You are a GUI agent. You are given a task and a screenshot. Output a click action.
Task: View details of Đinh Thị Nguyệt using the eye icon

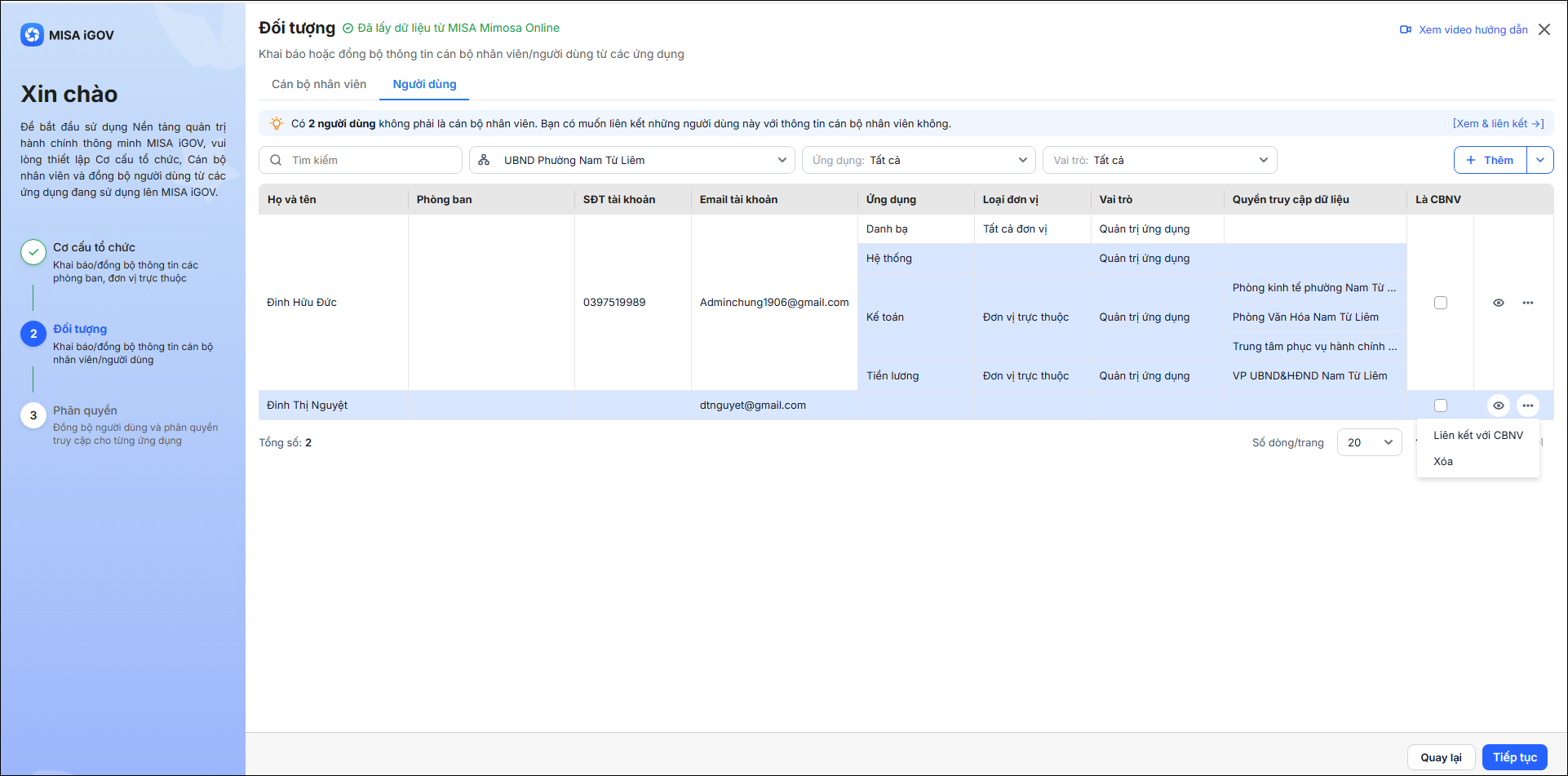pyautogui.click(x=1499, y=406)
